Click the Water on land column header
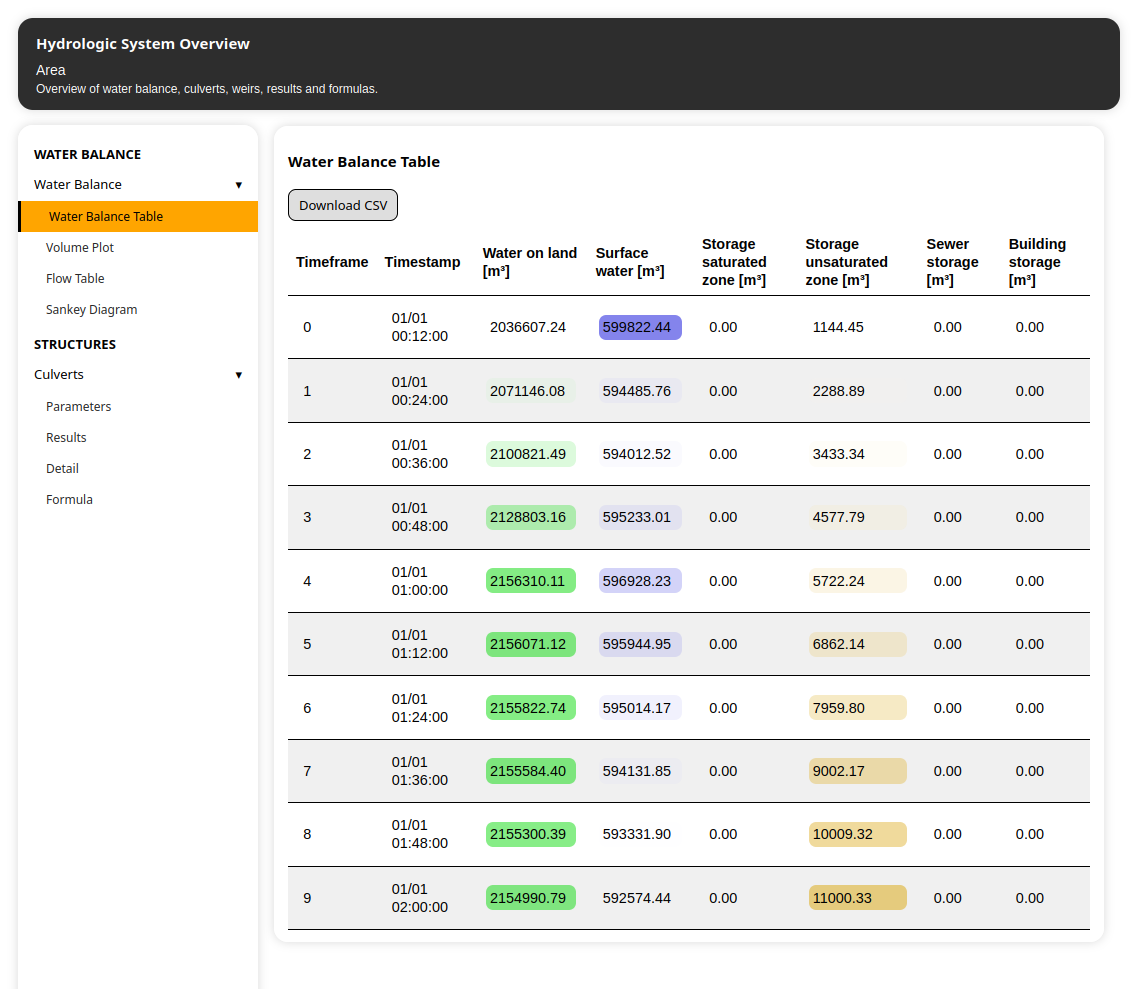This screenshot has height=989, width=1138. point(529,262)
